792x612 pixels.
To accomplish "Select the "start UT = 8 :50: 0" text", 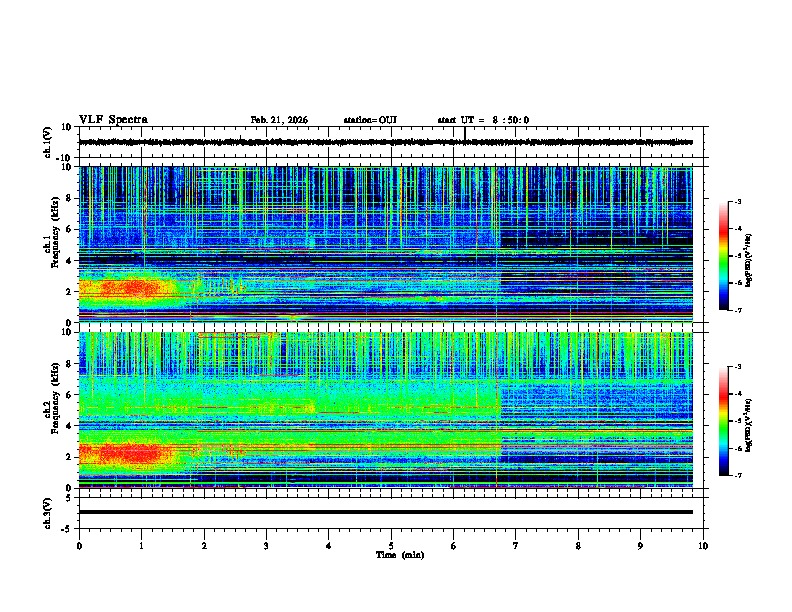I will tap(483, 120).
